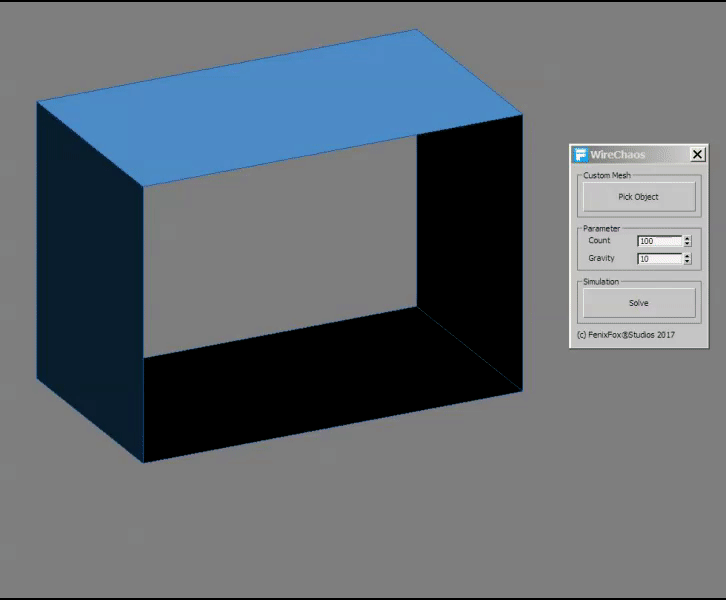Decrease Count with the down spinner arrow

coord(688,244)
